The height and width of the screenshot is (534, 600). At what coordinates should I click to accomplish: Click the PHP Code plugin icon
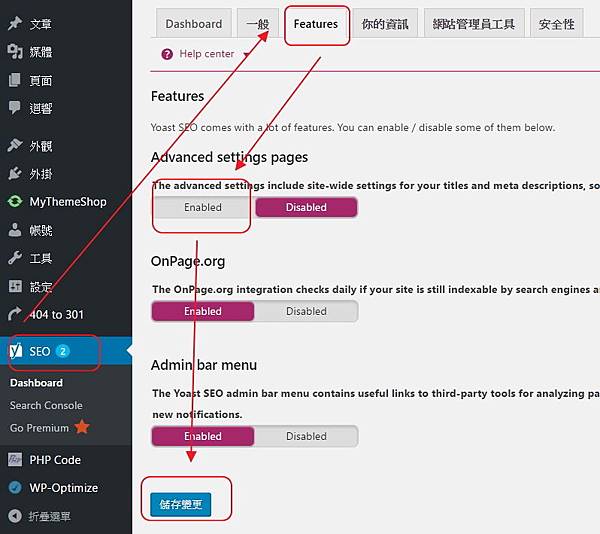[x=15, y=459]
